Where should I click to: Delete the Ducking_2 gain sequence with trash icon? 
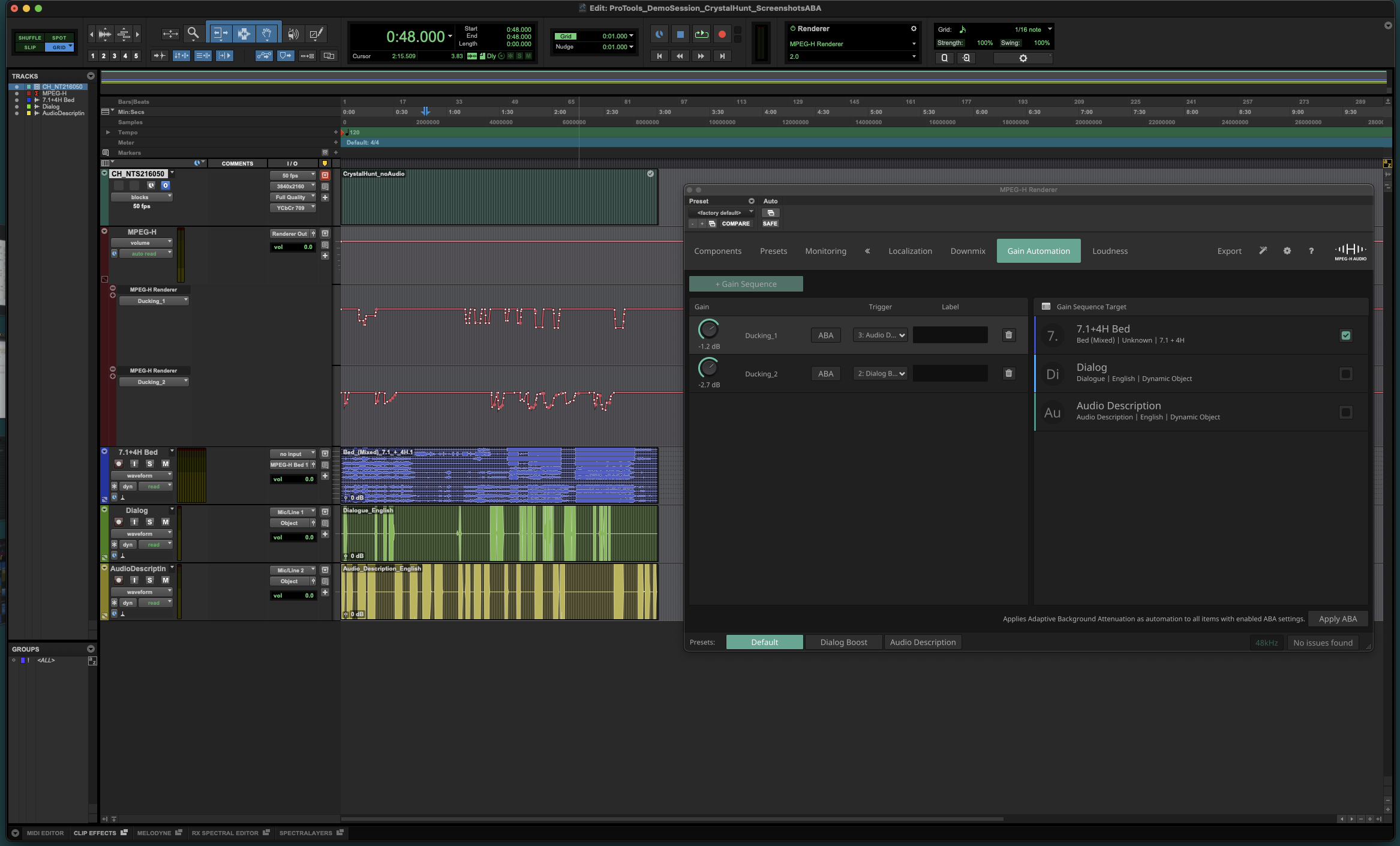click(x=1009, y=374)
